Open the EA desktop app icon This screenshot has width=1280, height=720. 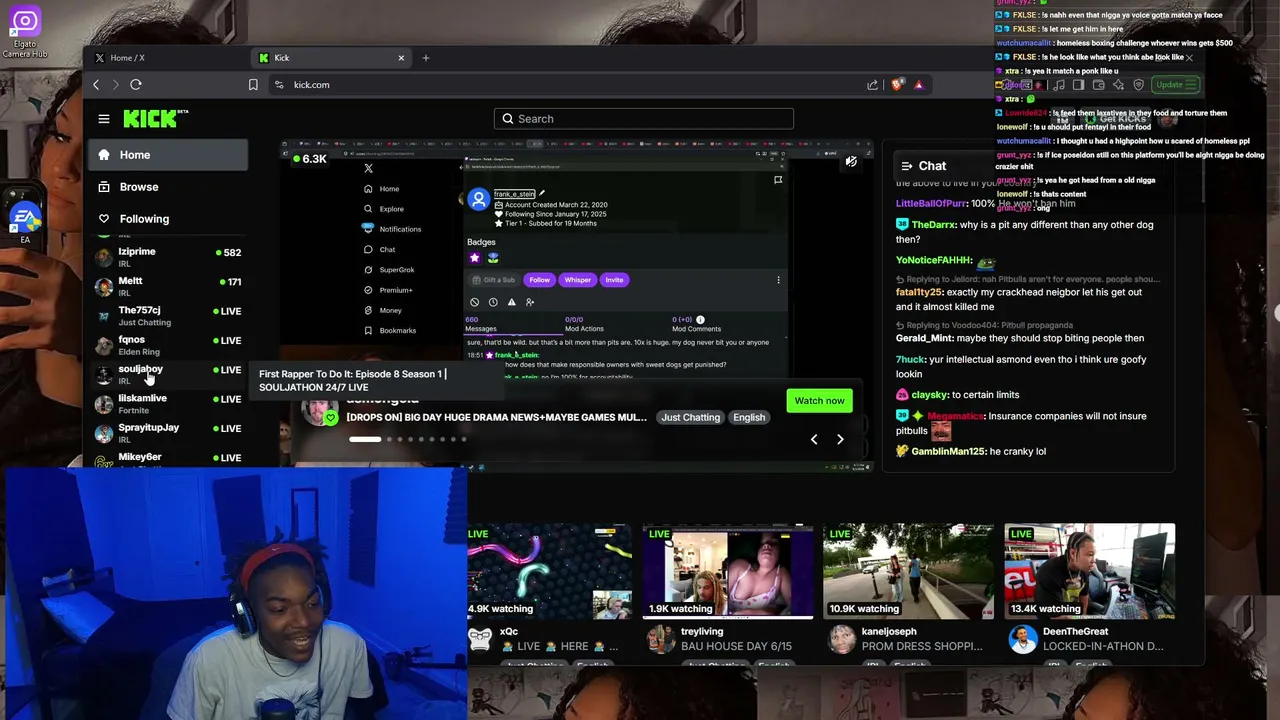click(25, 222)
